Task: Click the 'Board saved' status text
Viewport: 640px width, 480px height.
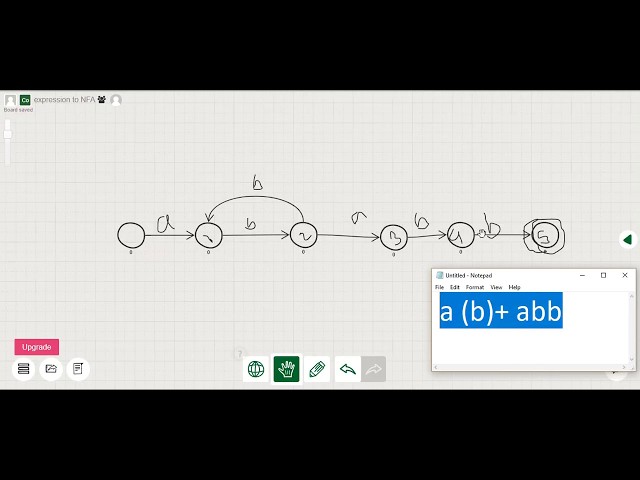Action: 18,110
